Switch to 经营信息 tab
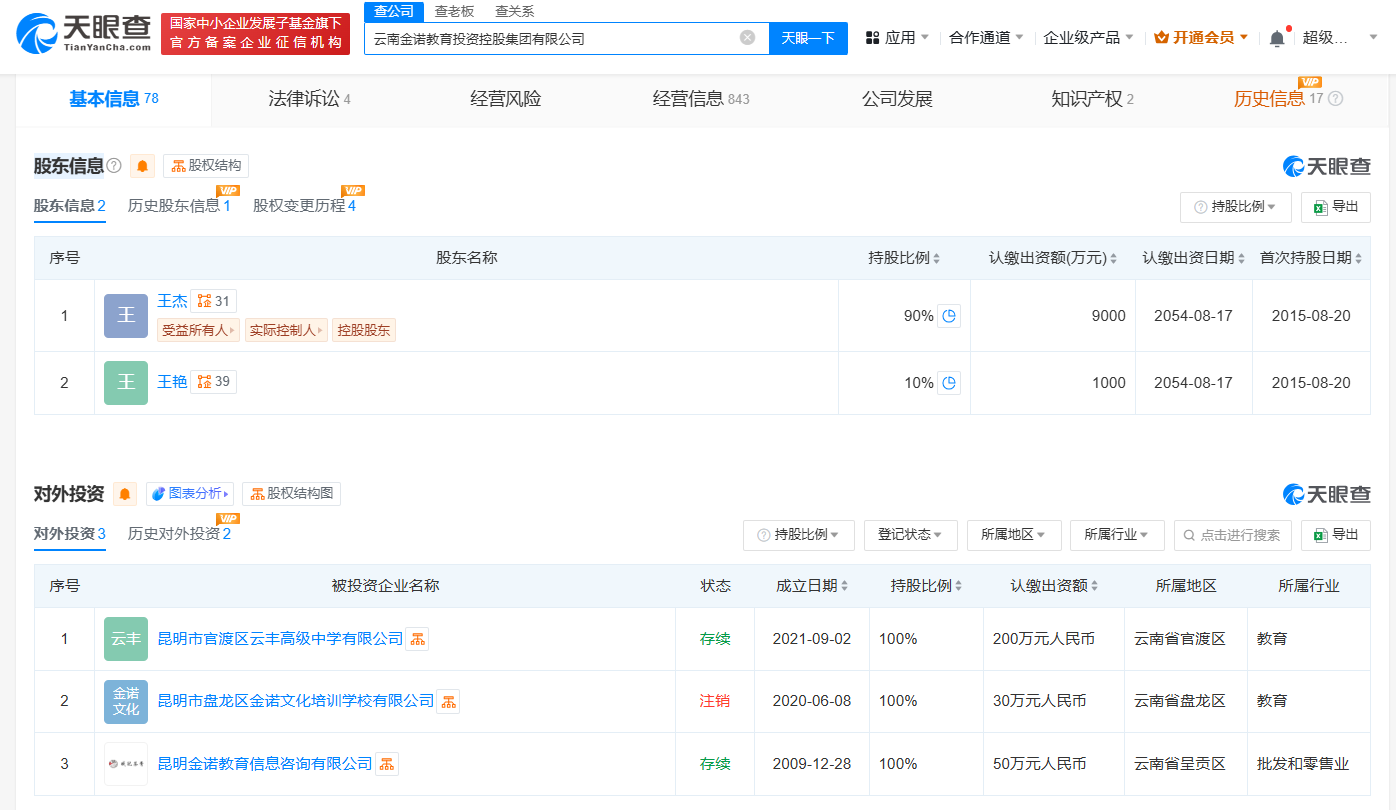The width and height of the screenshot is (1396, 810). [x=701, y=99]
